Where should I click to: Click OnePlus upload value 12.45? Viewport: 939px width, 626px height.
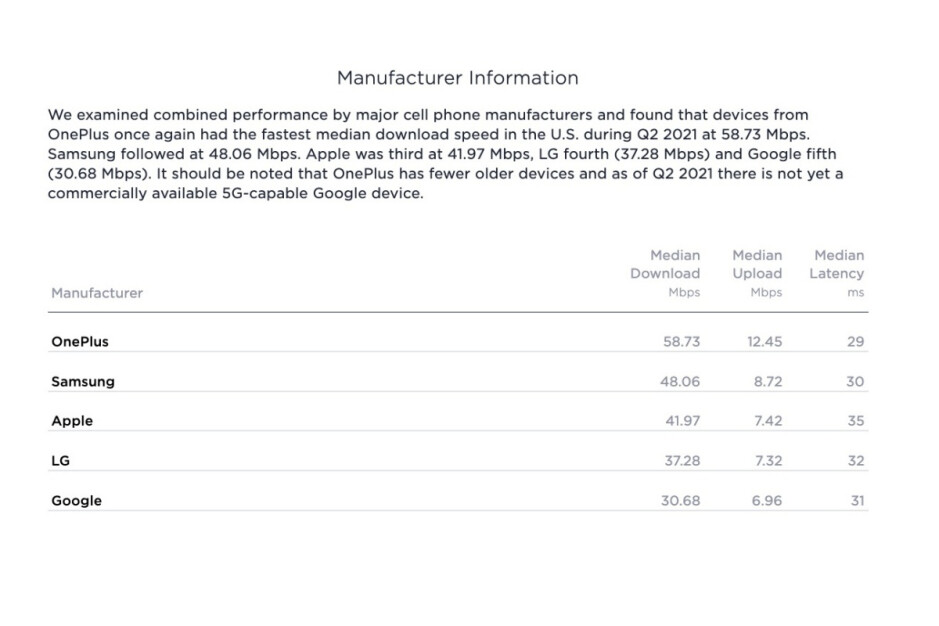(764, 341)
